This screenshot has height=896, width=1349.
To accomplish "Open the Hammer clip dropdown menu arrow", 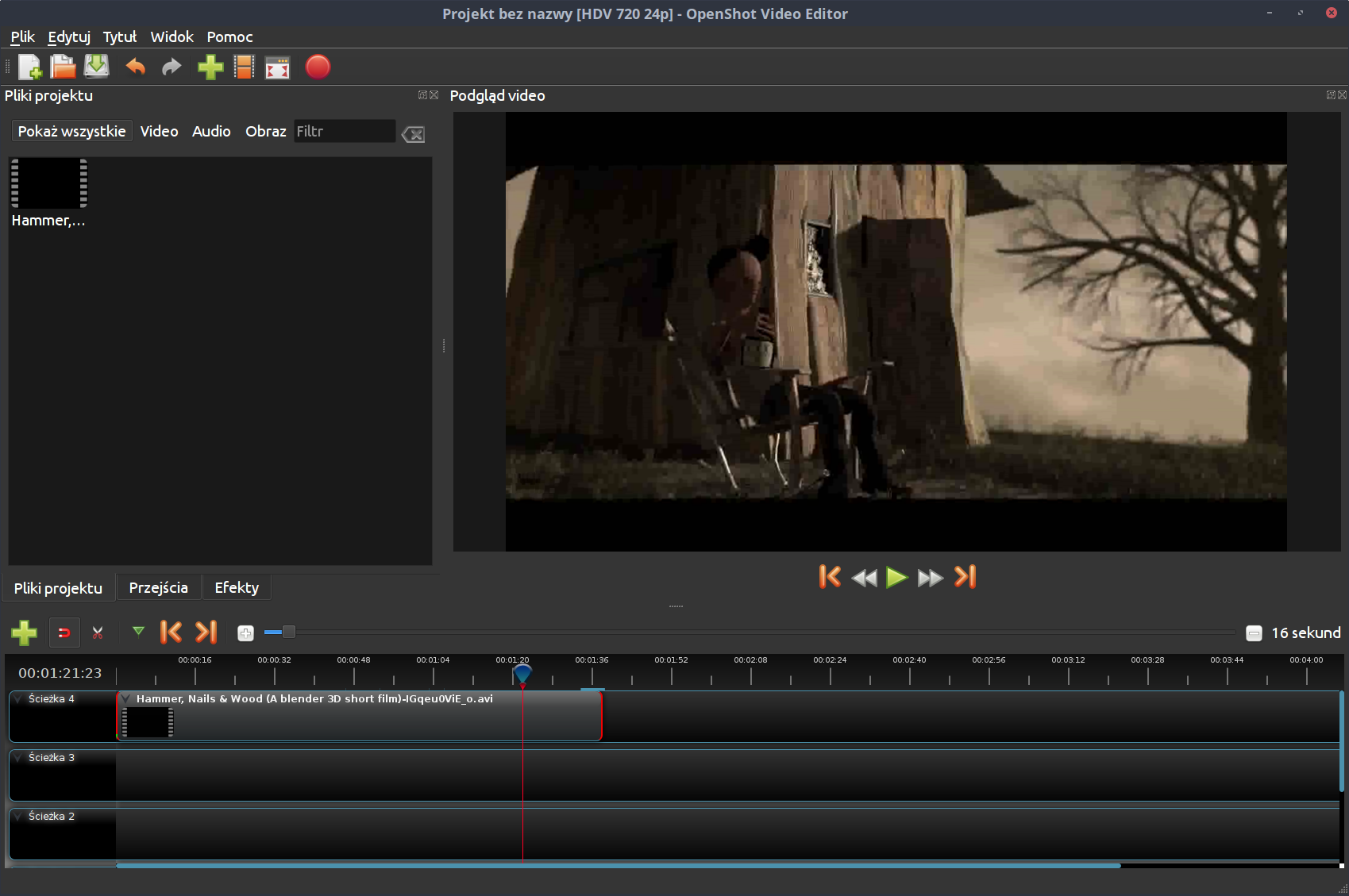I will coord(125,699).
